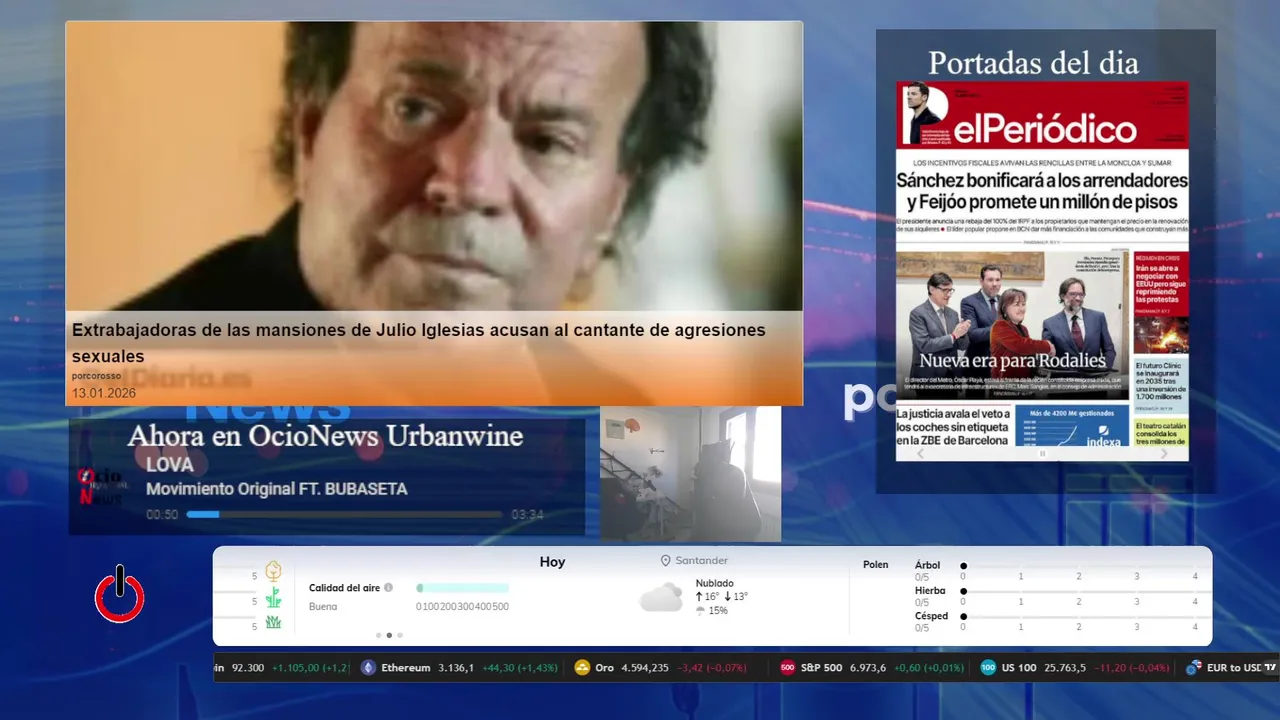
Task: Click the Nublado weather description
Action: [715, 583]
